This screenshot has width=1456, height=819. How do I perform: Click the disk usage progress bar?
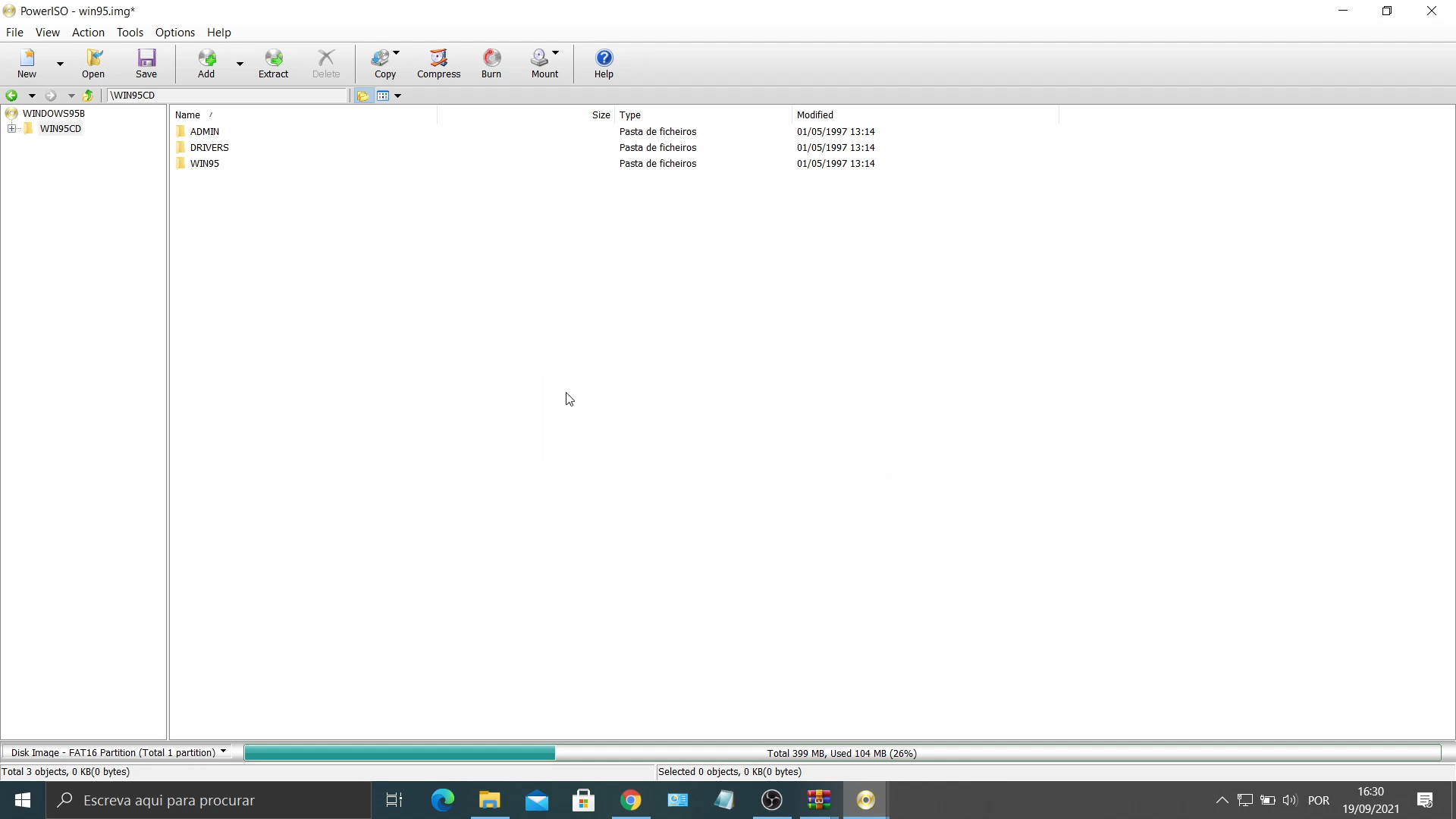coord(842,753)
